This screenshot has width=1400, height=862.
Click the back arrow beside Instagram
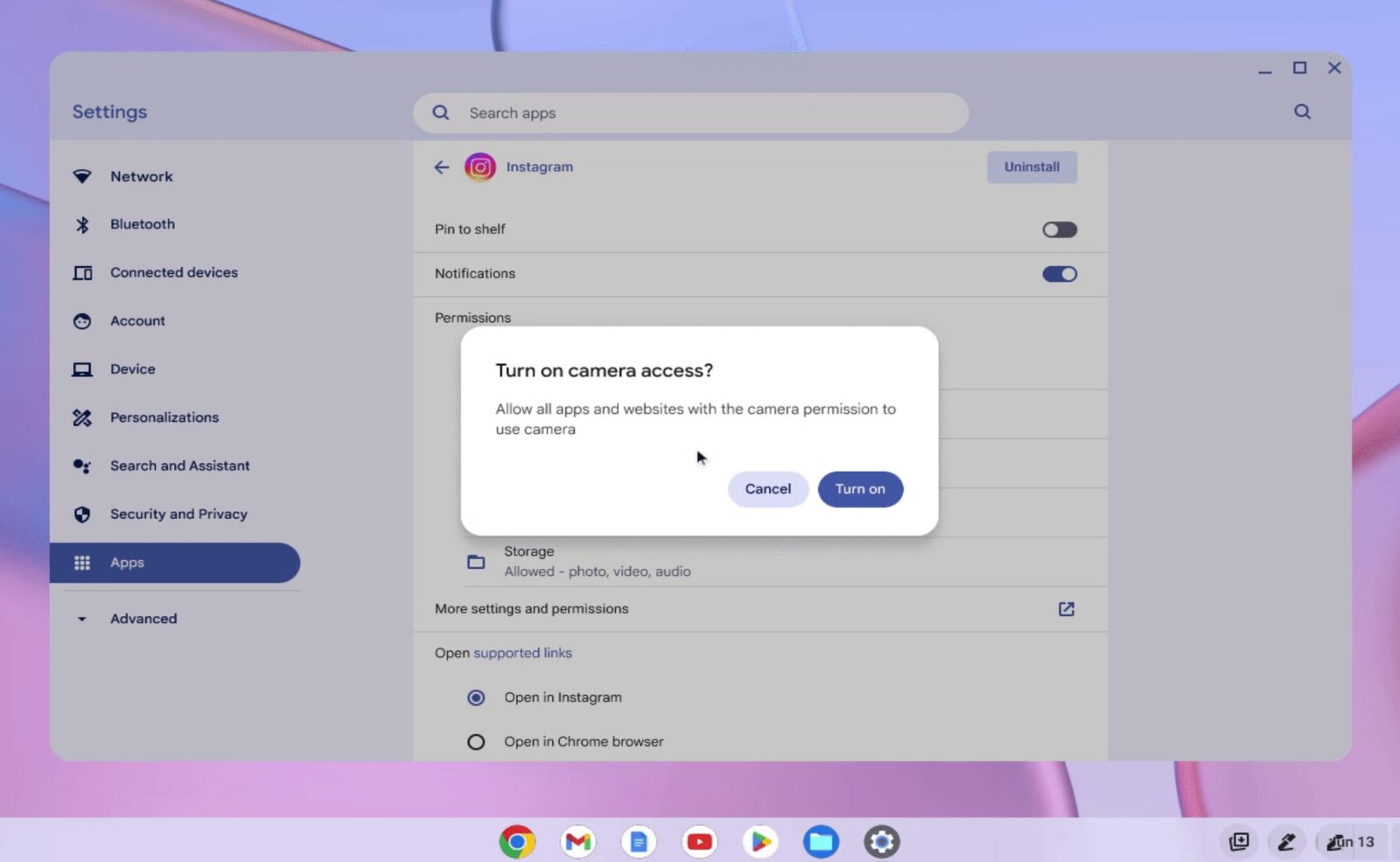442,167
